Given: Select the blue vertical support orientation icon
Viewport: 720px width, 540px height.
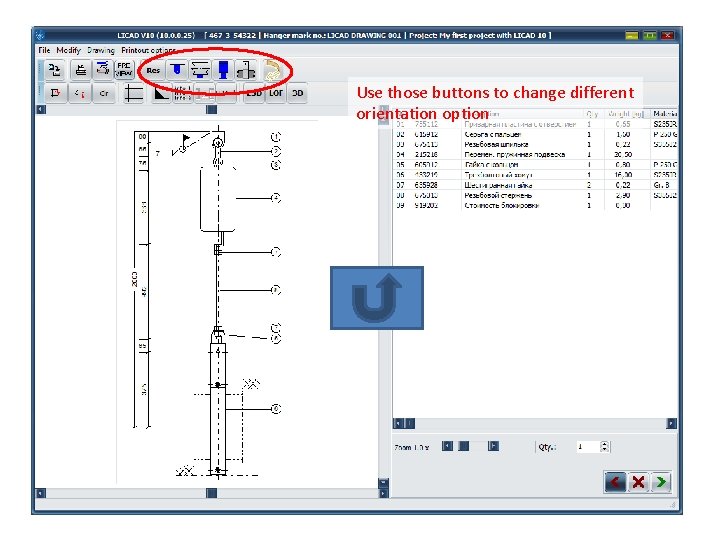Looking at the screenshot, I should tap(223, 70).
